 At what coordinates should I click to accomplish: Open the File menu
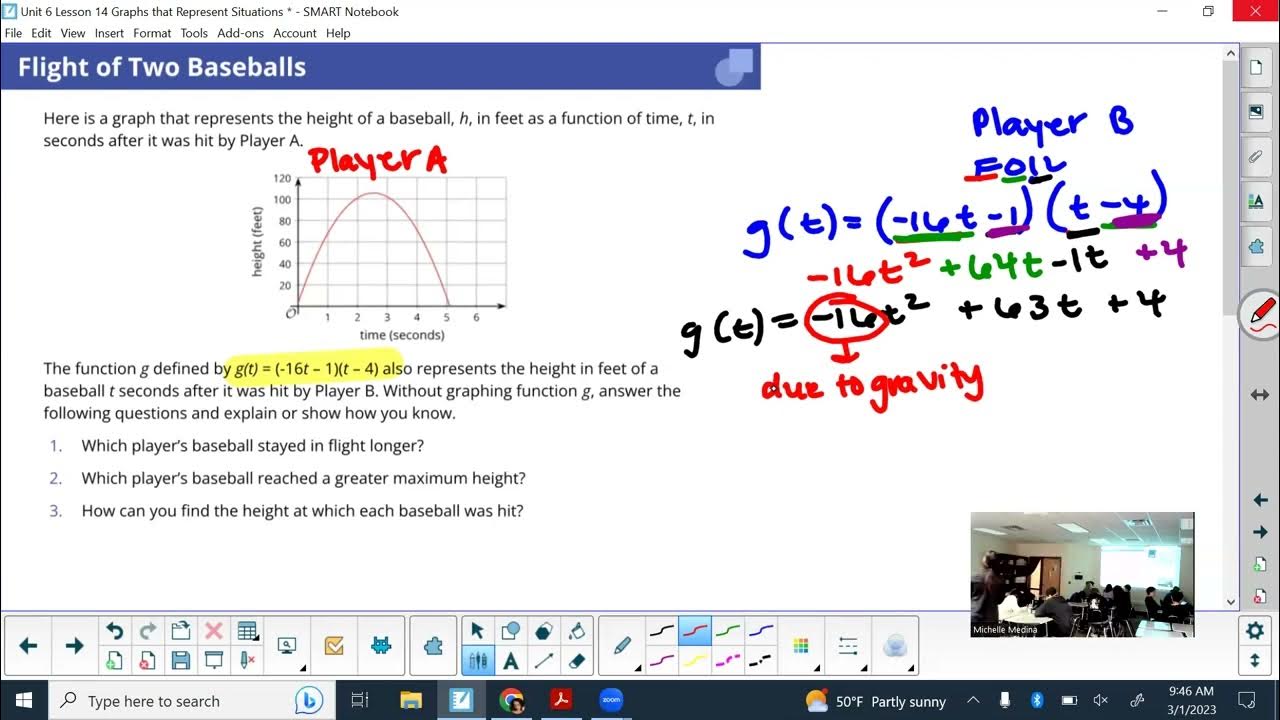tap(13, 33)
